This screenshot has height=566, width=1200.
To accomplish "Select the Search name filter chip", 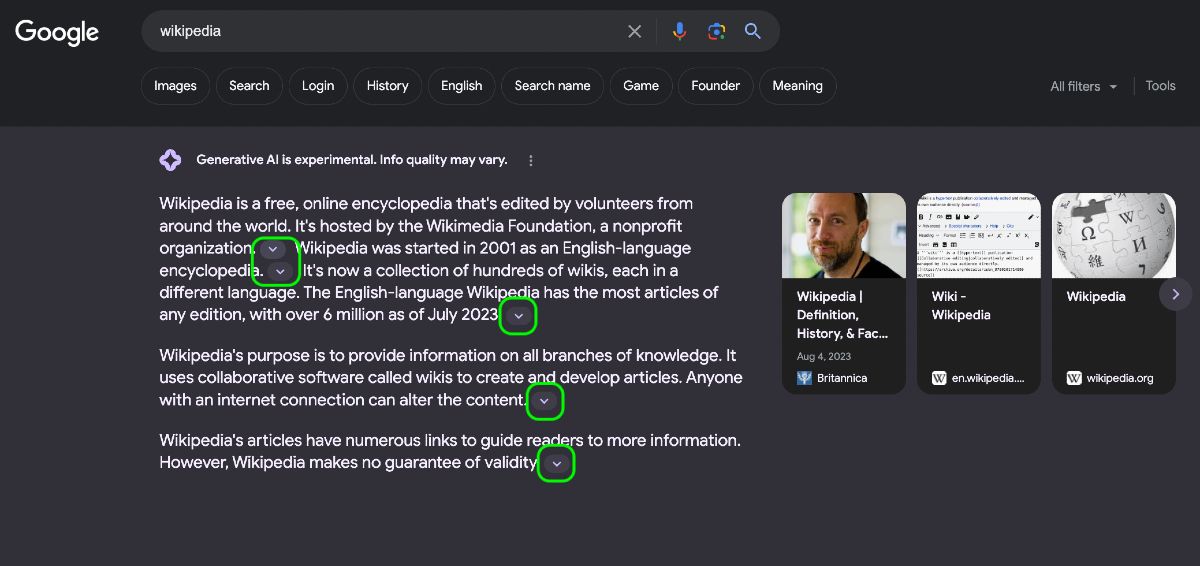I will tap(553, 86).
